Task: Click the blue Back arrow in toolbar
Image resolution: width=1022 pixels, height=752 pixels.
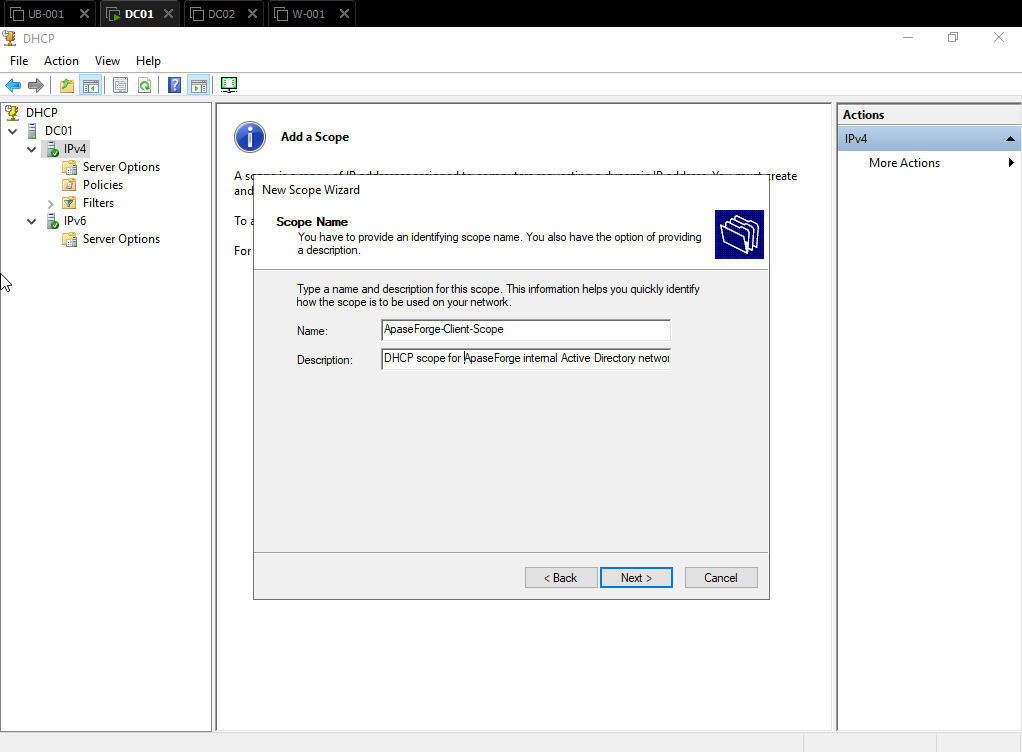Action: click(13, 85)
